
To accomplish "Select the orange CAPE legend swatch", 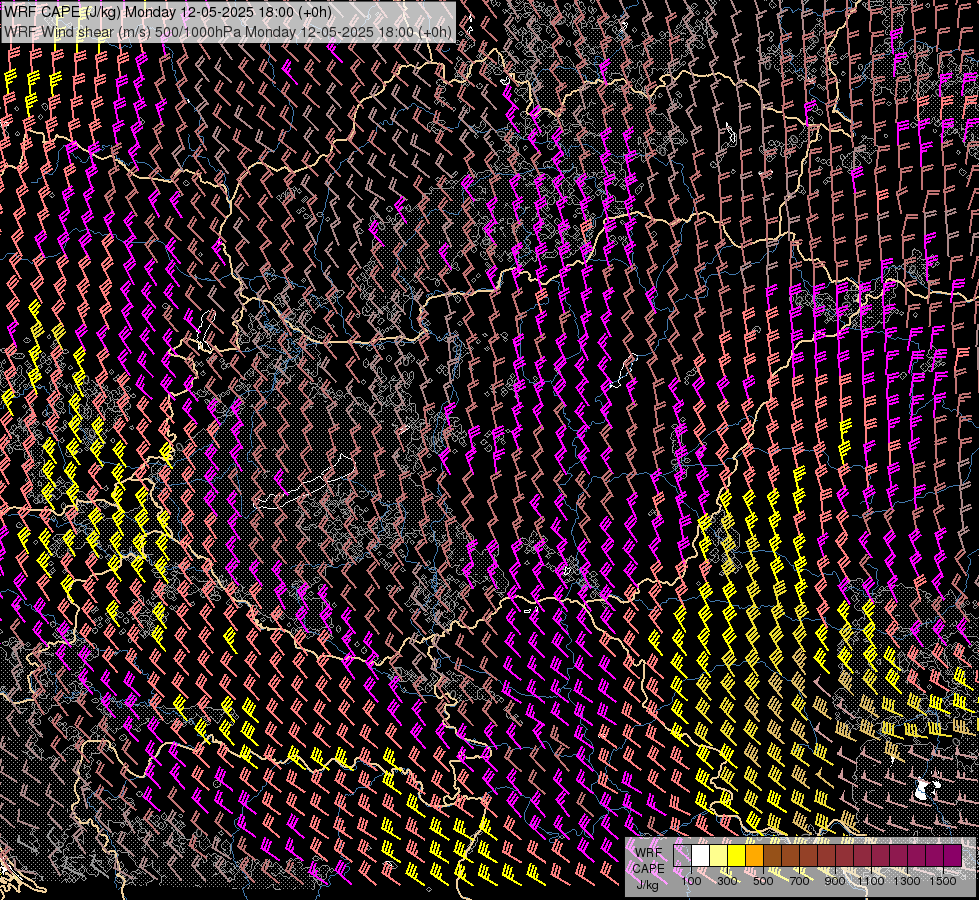I will click(755, 856).
